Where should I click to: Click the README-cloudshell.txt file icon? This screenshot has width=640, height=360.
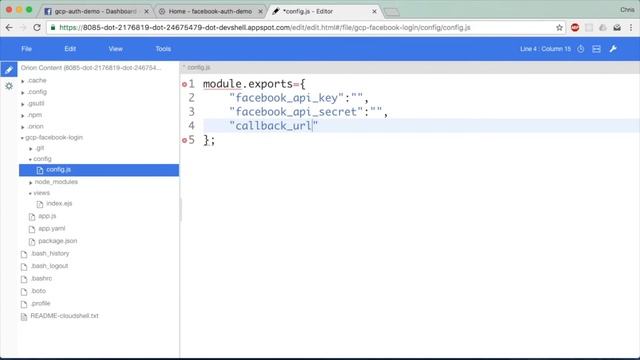(x=24, y=316)
